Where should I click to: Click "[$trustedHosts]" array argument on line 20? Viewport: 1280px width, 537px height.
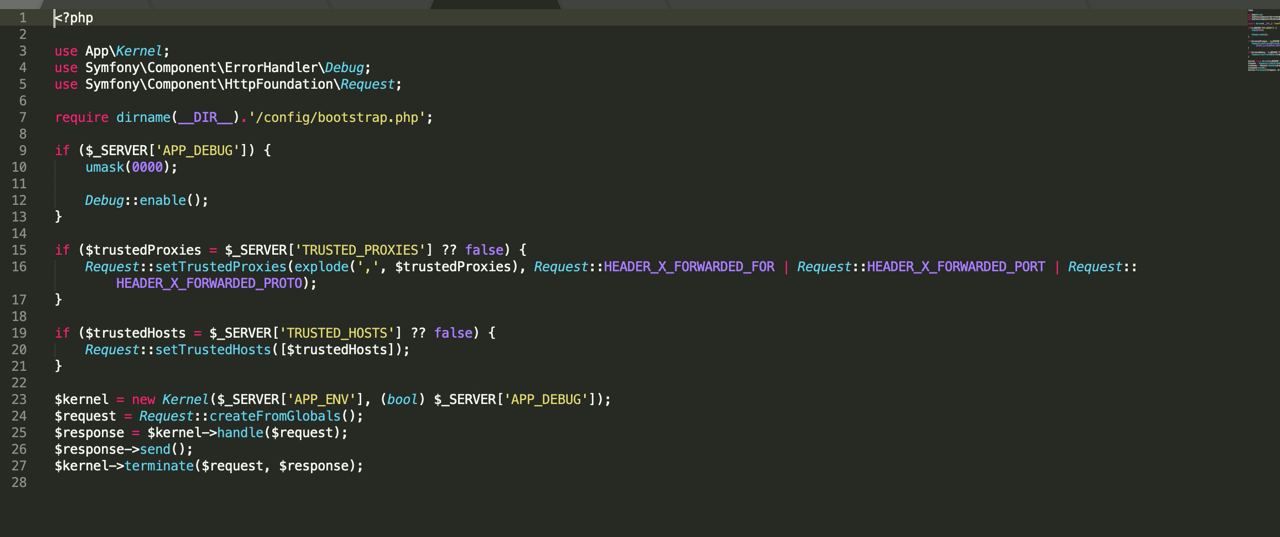tap(340, 349)
